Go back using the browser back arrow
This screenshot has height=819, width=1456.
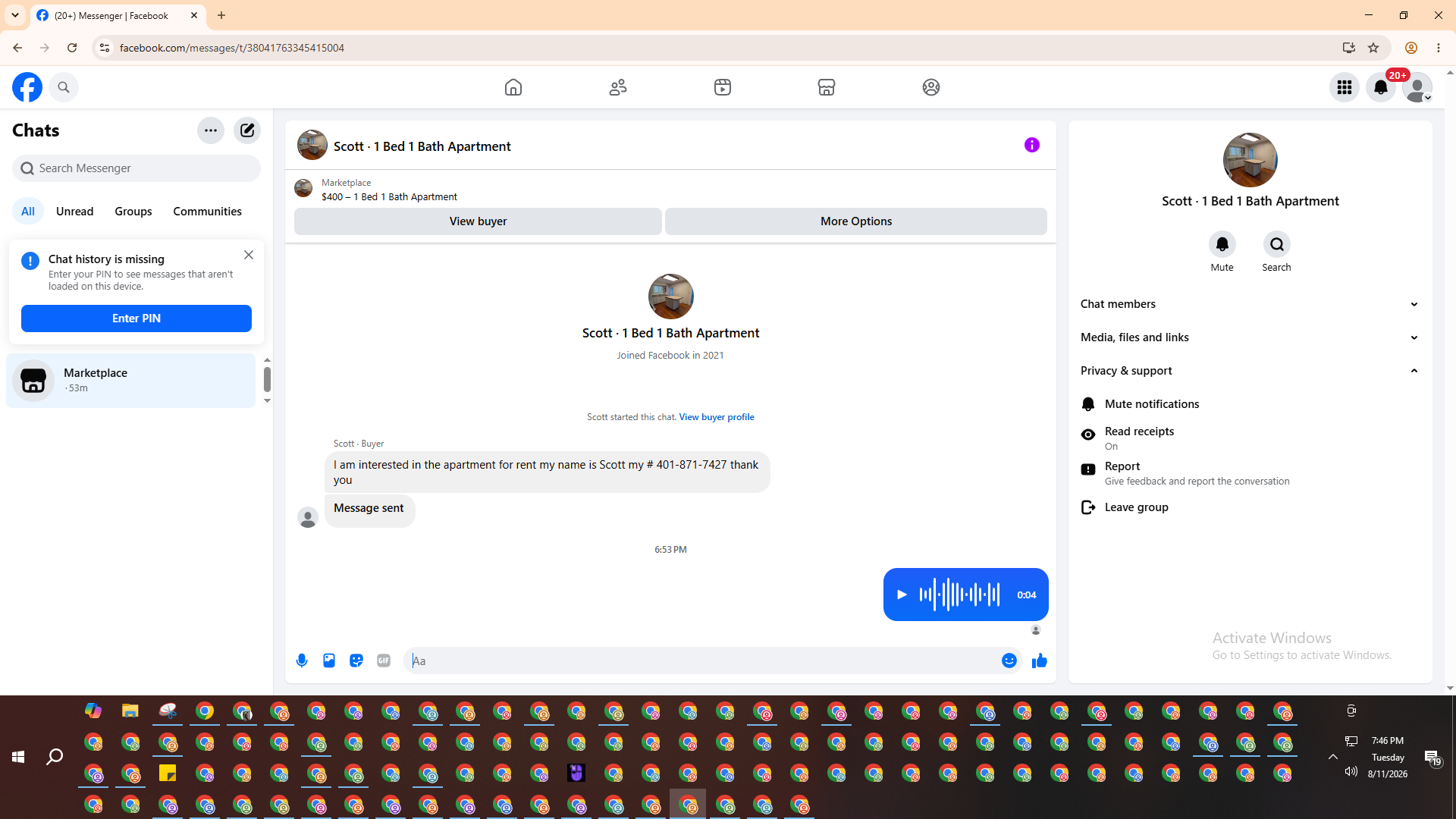[x=17, y=48]
